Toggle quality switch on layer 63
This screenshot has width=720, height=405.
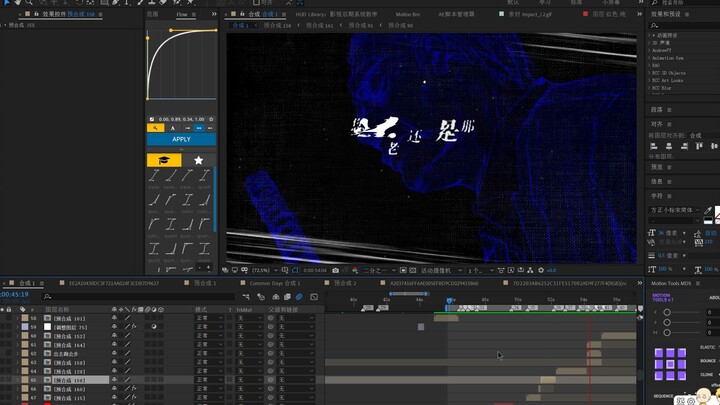pos(127,362)
